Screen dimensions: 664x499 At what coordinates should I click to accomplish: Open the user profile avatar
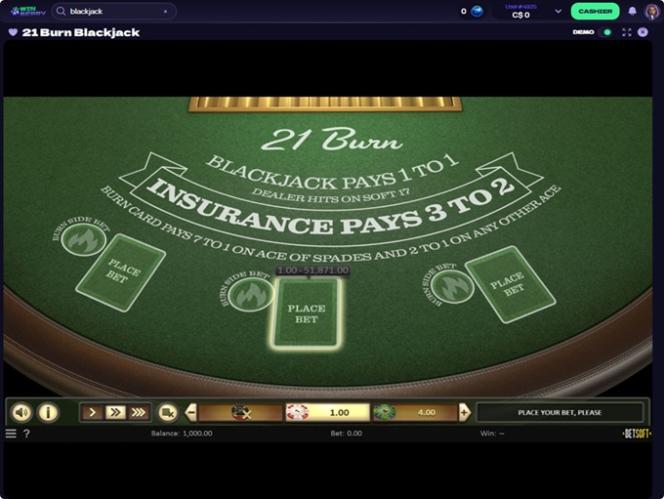click(x=652, y=12)
